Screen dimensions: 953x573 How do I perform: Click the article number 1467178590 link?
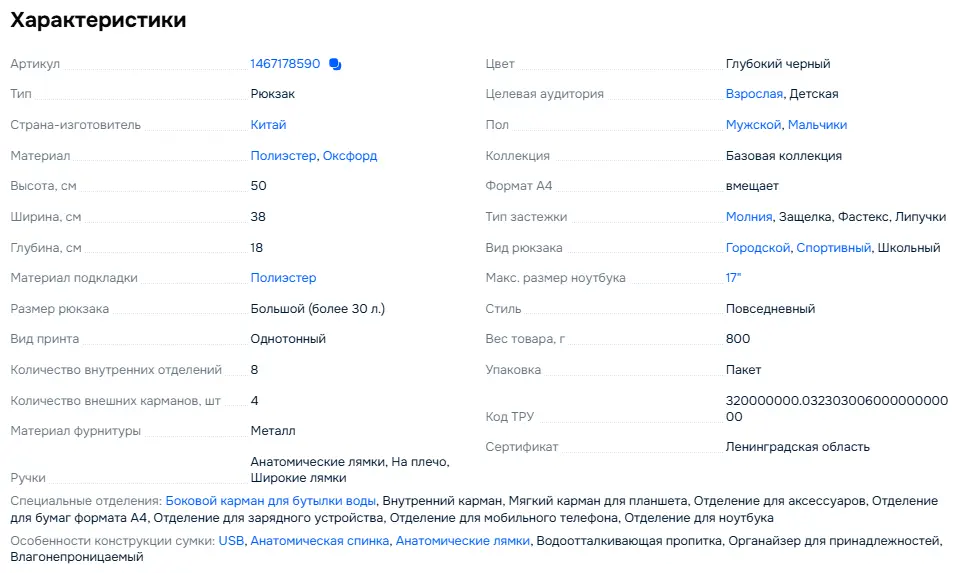pyautogui.click(x=285, y=64)
